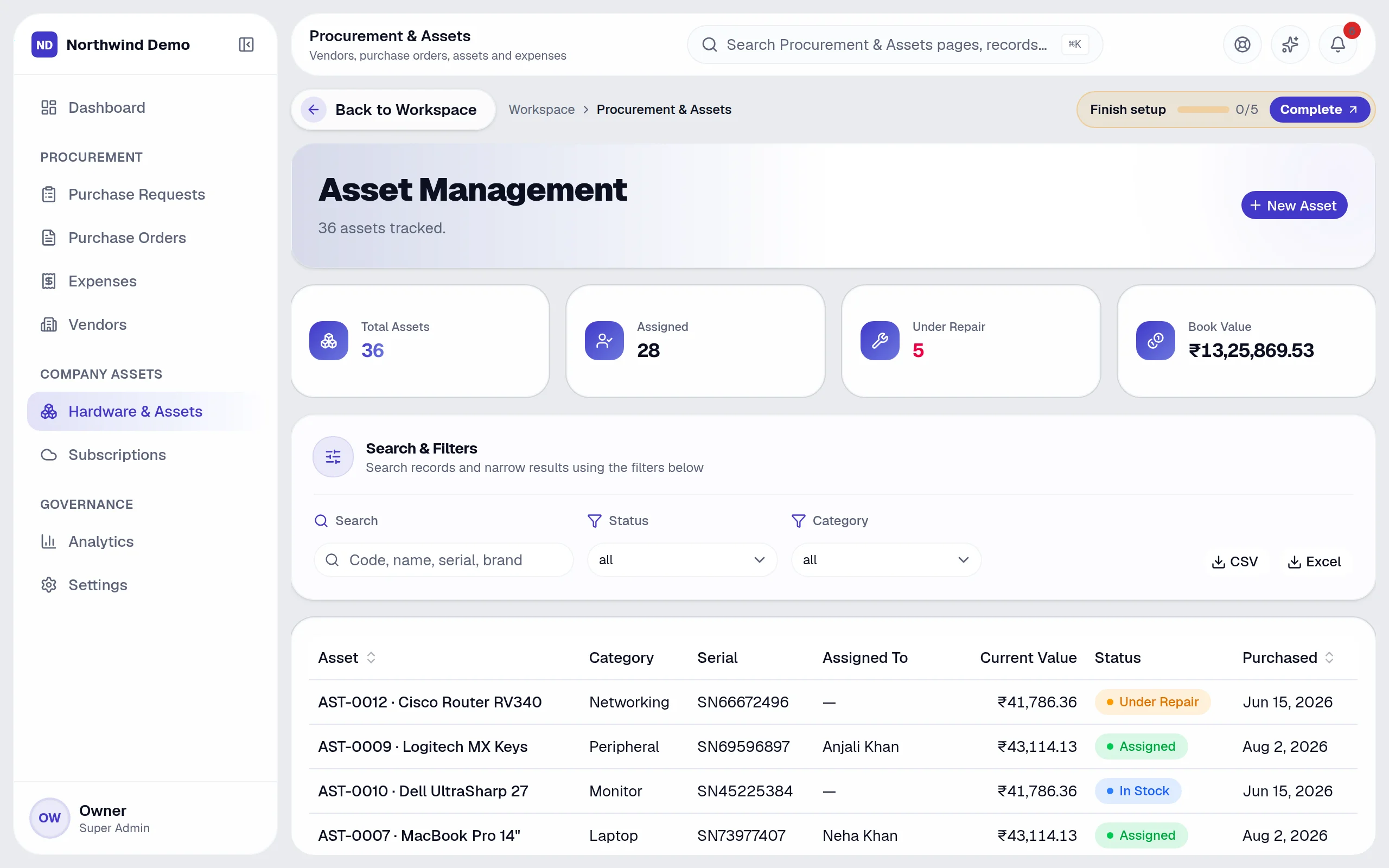Viewport: 1389px width, 868px height.
Task: Open the help lifebuoy icon
Action: pos(1242,44)
